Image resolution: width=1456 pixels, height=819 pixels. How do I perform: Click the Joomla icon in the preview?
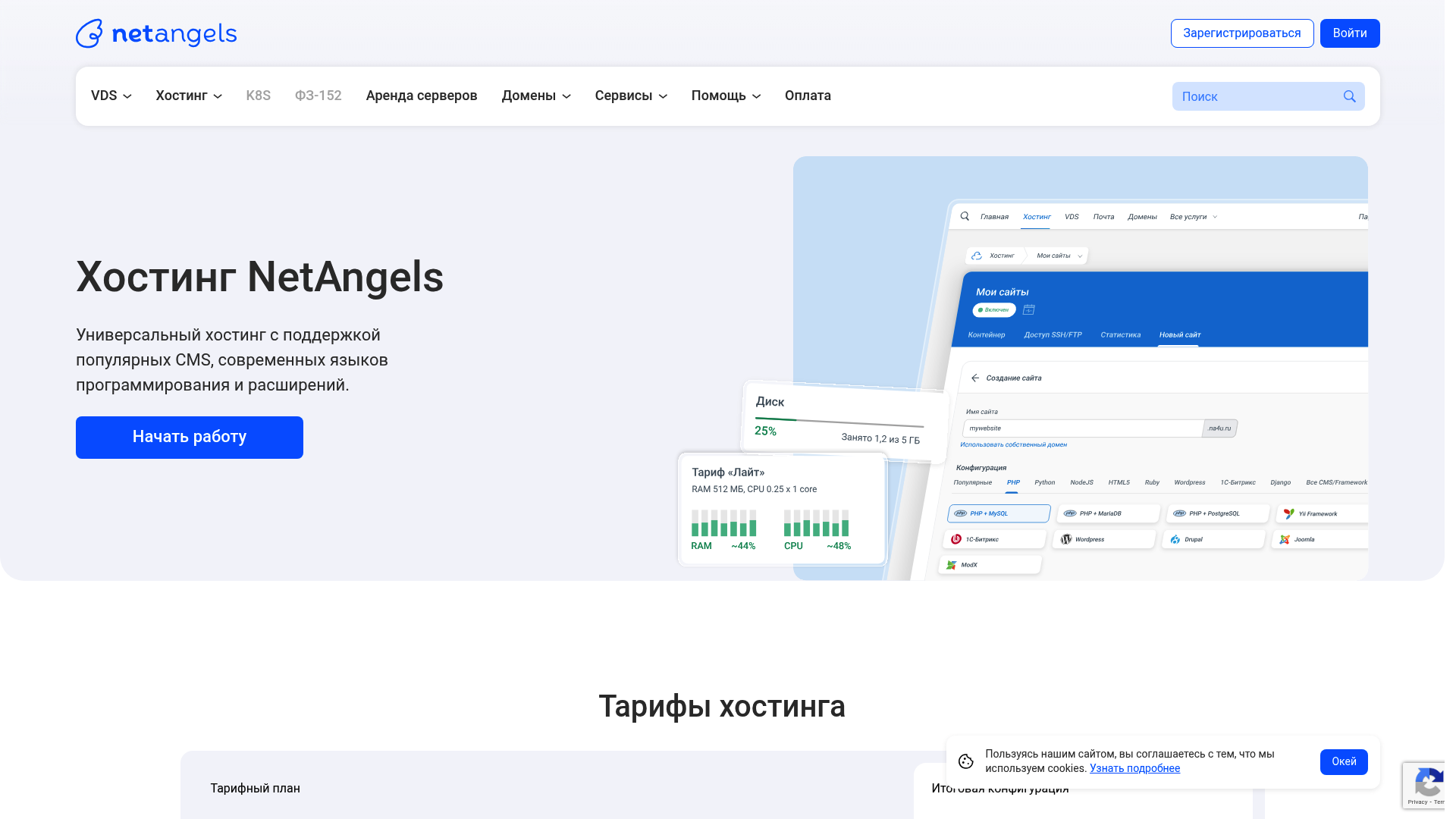1285,539
